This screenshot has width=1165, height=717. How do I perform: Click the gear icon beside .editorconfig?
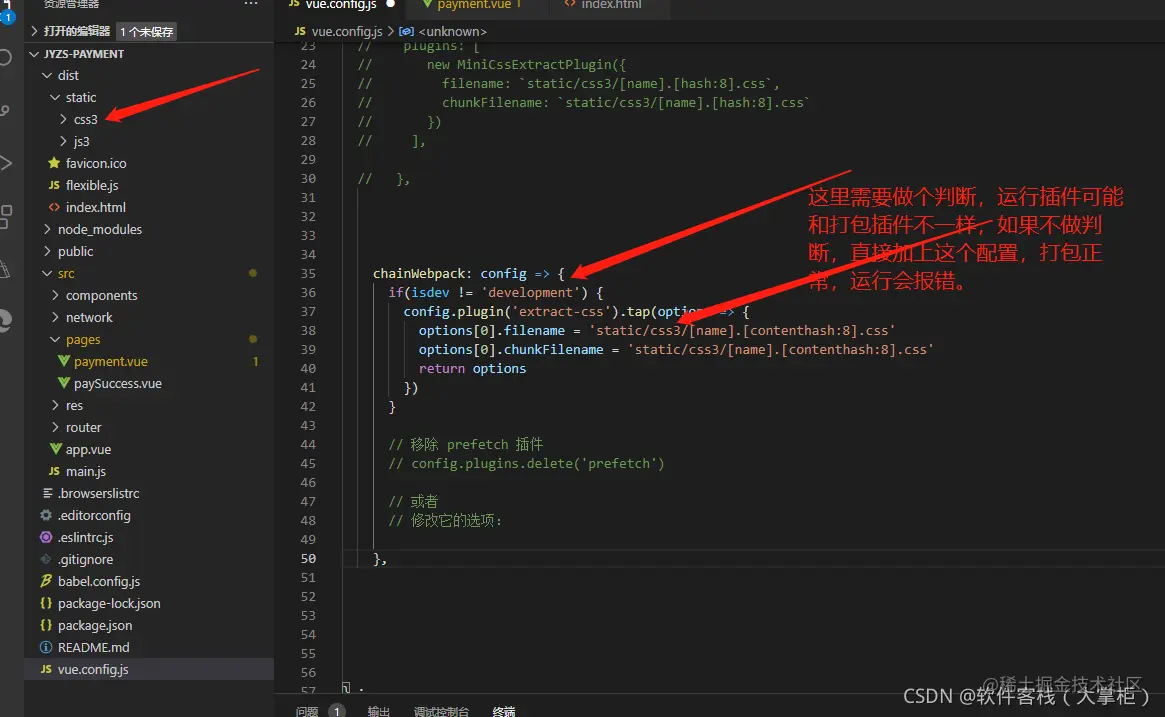(x=46, y=515)
